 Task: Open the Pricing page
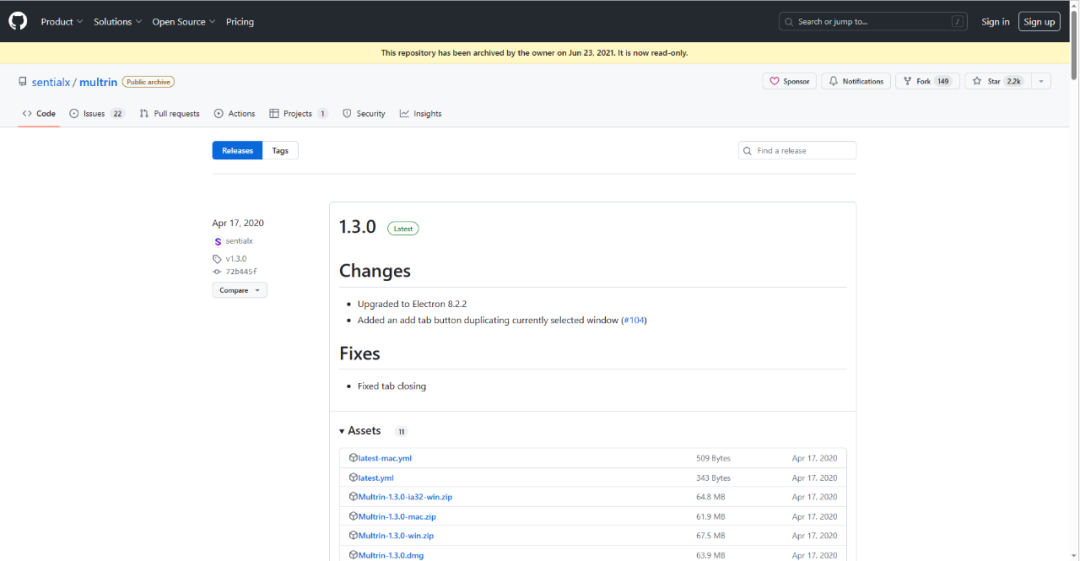pyautogui.click(x=240, y=21)
